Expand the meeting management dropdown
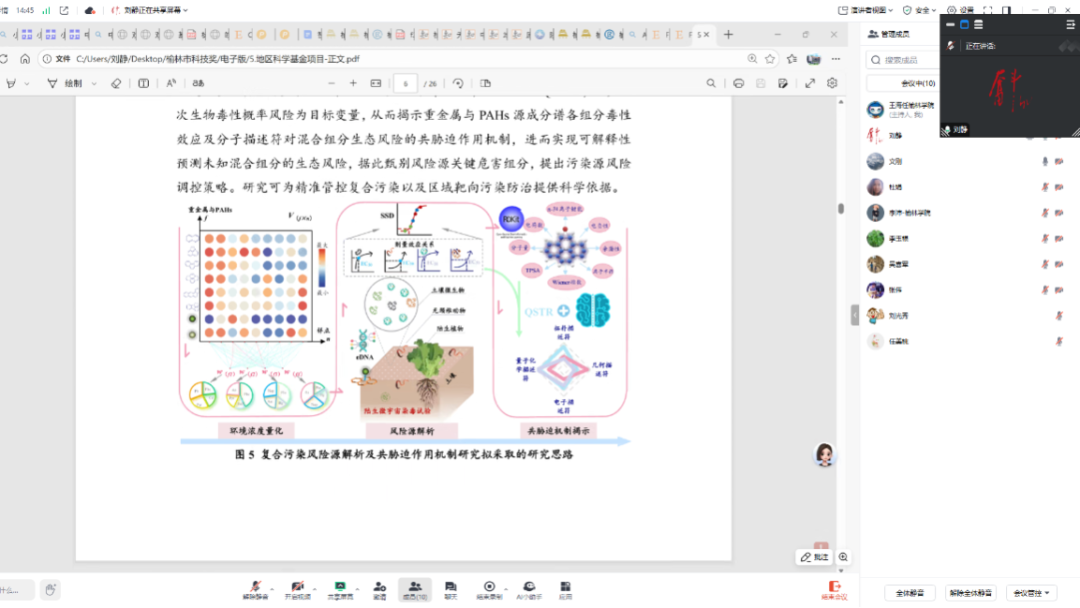The image size is (1080, 608). pyautogui.click(x=1030, y=593)
